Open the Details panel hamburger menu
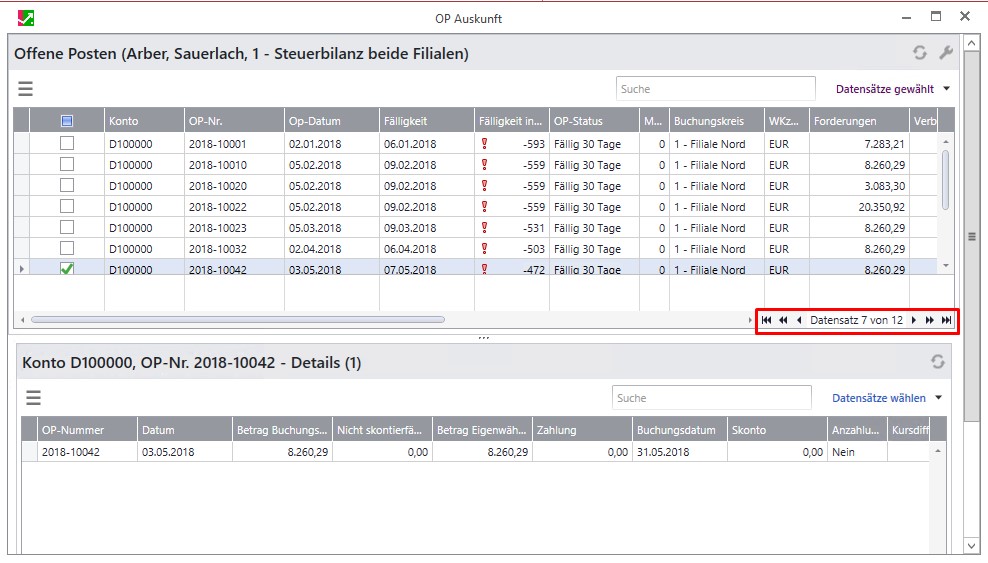Viewport: 988px width, 563px height. 34,398
